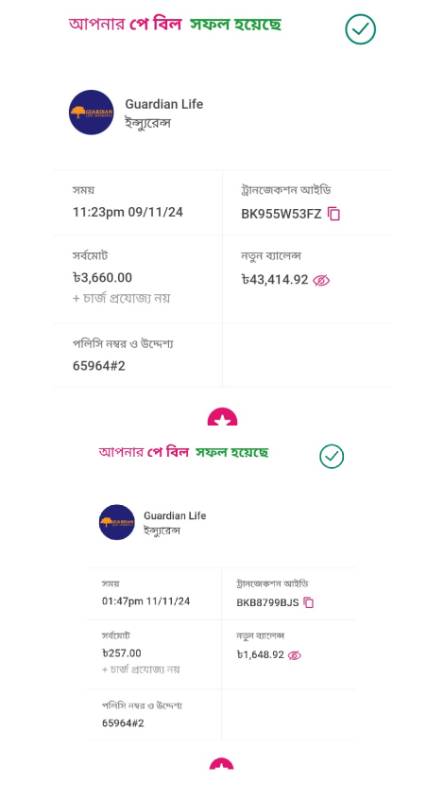Open Guardian Life name in first receipt
The height and width of the screenshot is (800, 427).
click(164, 104)
